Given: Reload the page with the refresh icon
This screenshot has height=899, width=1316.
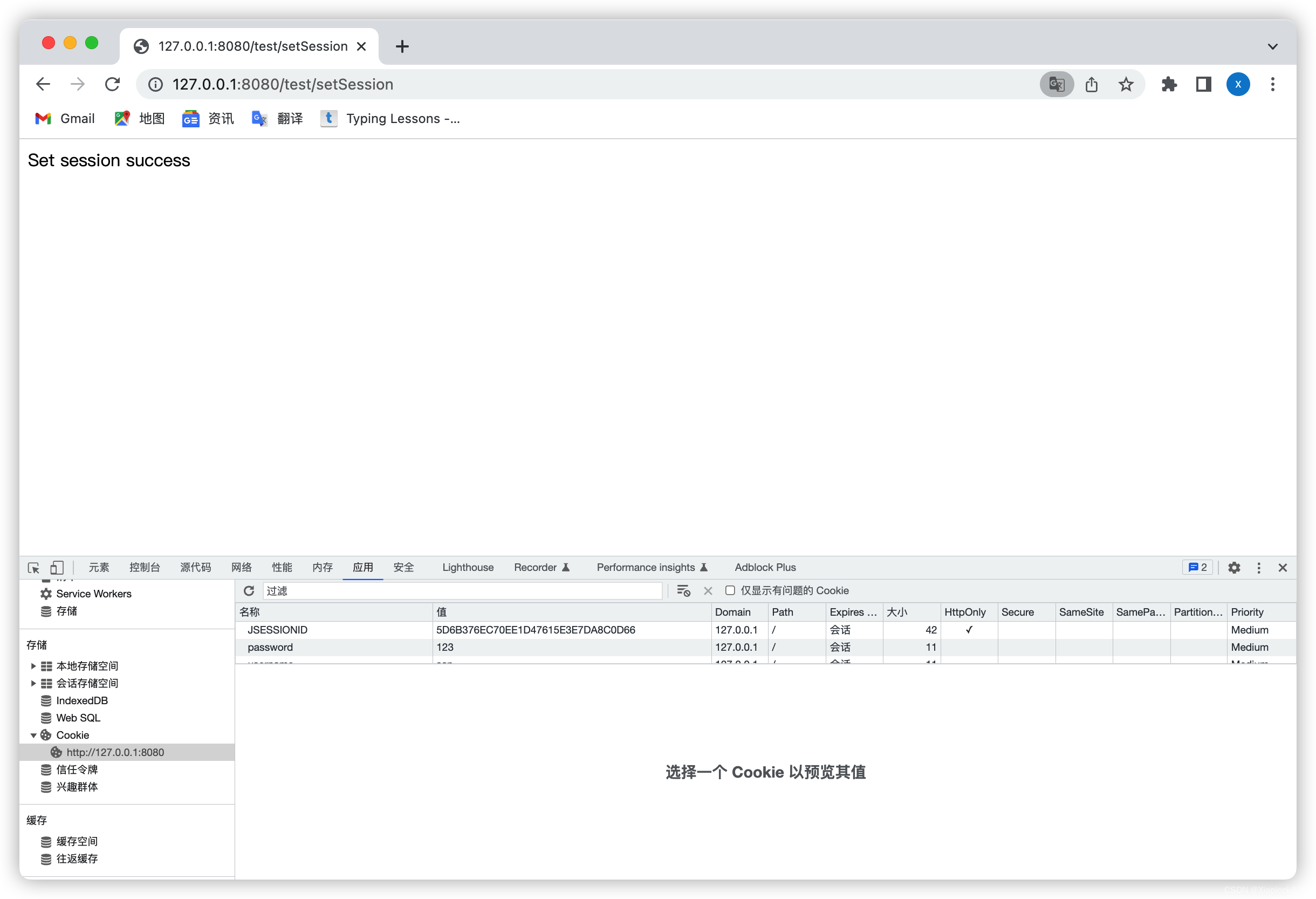Looking at the screenshot, I should [112, 84].
